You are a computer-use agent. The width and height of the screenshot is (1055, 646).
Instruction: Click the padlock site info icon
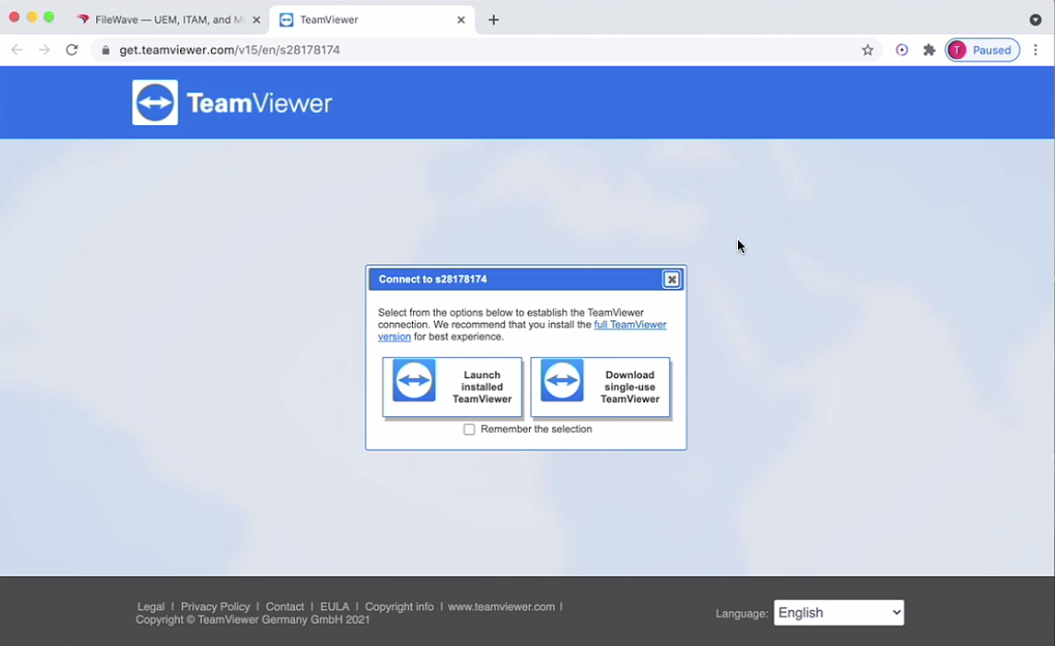pos(105,50)
